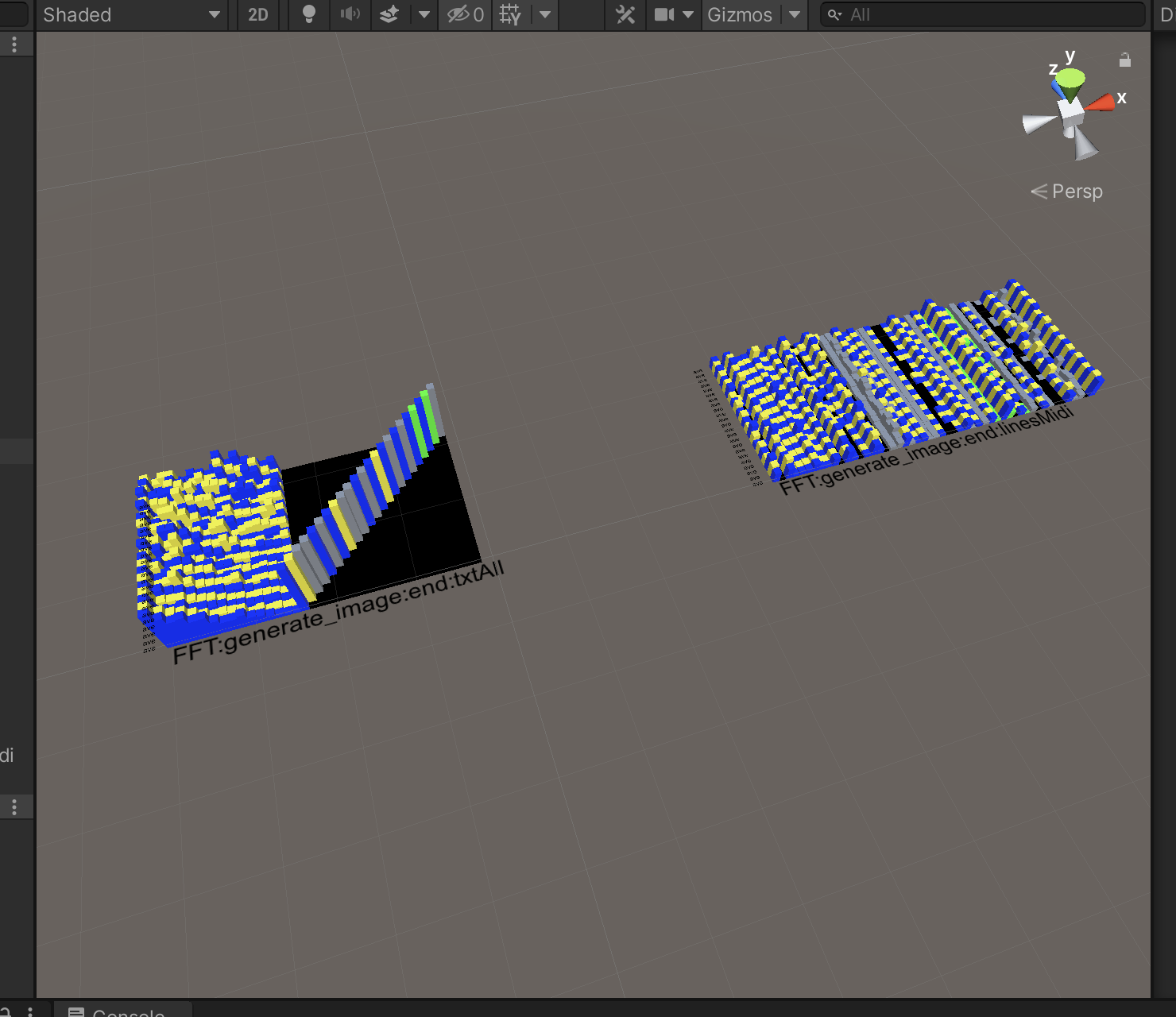
Task: Expand the effects dropdown arrow
Action: tap(424, 15)
